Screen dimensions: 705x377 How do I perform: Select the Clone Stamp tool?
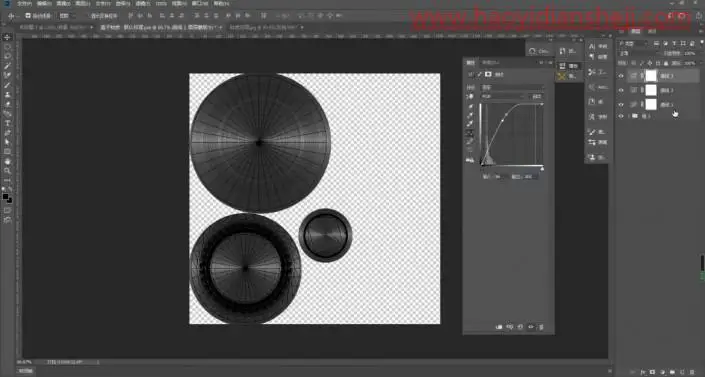[x=7, y=94]
